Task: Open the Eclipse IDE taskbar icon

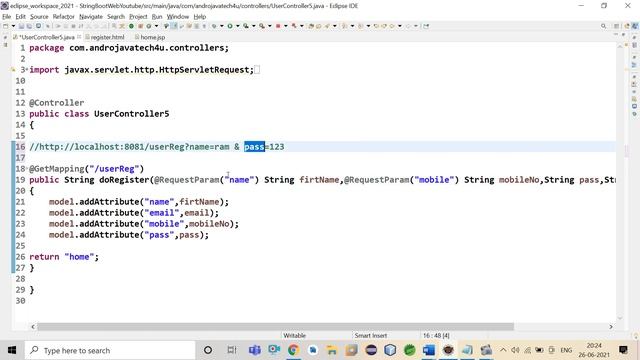Action: (x=371, y=350)
